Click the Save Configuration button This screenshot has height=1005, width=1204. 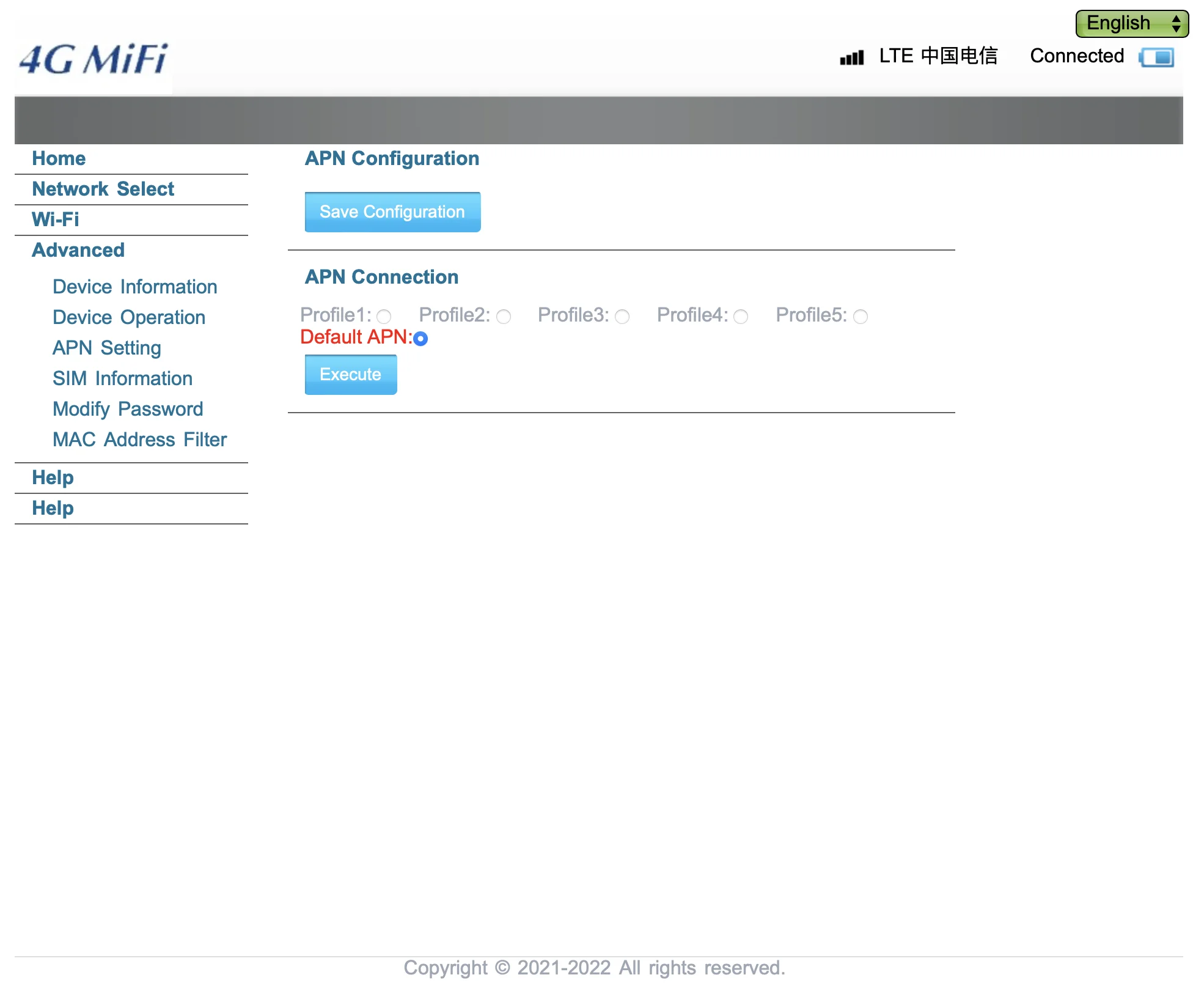coord(392,211)
